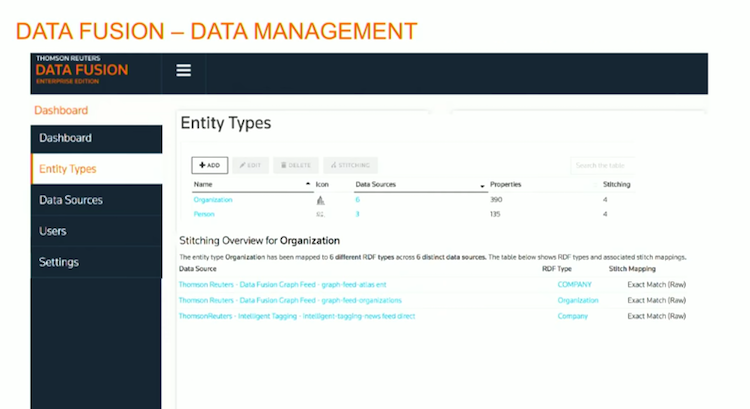Click the Stitching value 4 for Organization

coord(605,200)
